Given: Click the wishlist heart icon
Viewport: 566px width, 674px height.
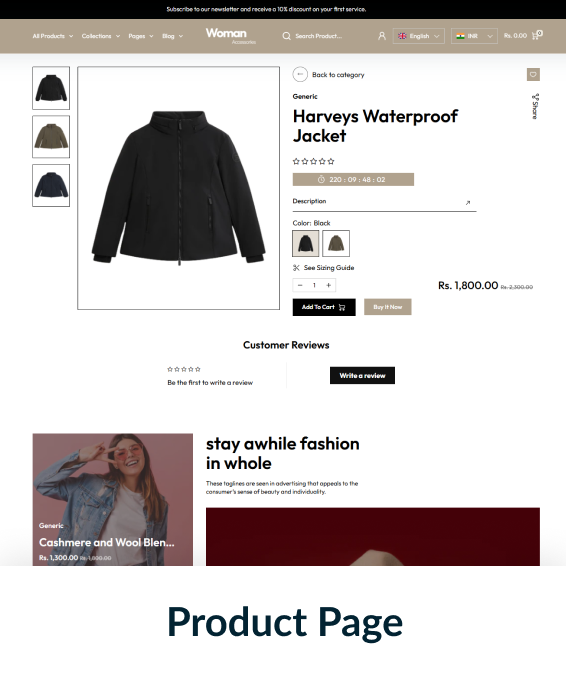Looking at the screenshot, I should pyautogui.click(x=533, y=74).
